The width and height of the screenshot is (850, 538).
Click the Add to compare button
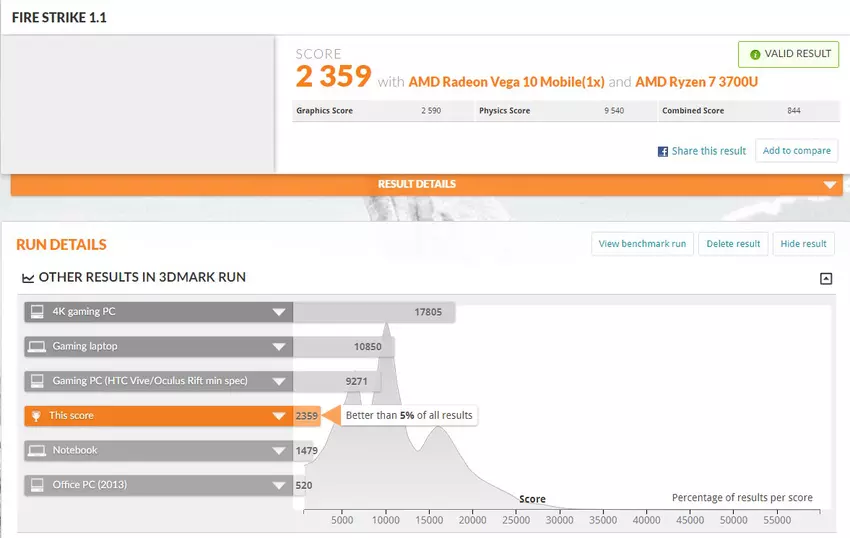[796, 151]
